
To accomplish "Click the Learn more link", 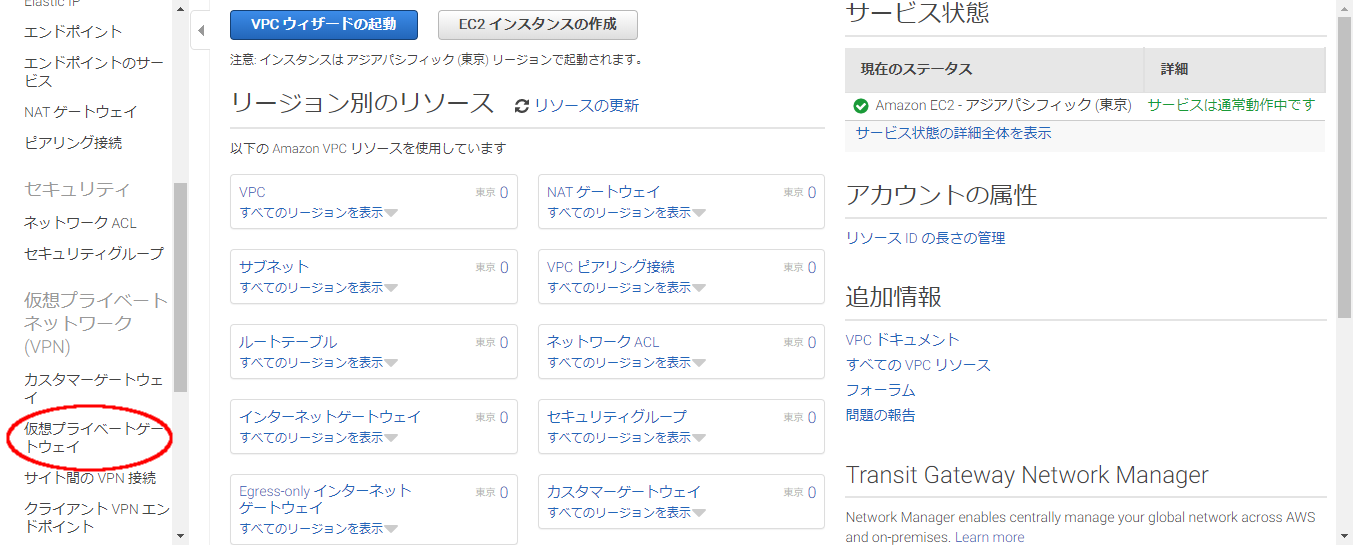I will tap(989, 537).
